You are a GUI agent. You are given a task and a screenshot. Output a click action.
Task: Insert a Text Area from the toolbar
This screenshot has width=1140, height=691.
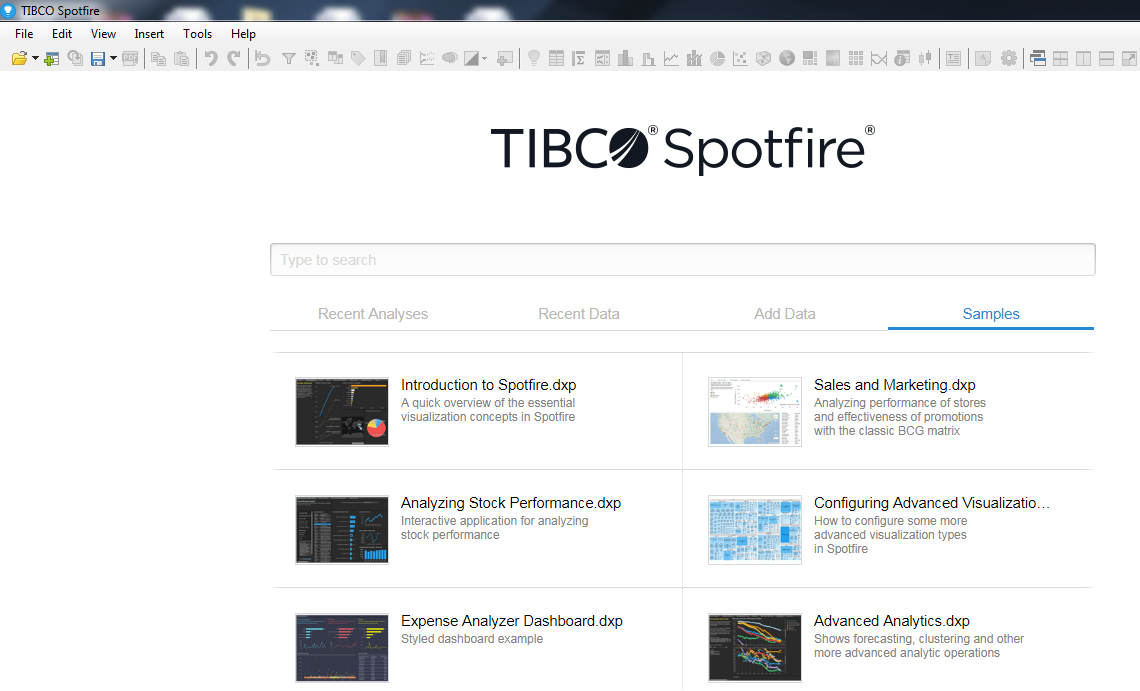click(953, 59)
